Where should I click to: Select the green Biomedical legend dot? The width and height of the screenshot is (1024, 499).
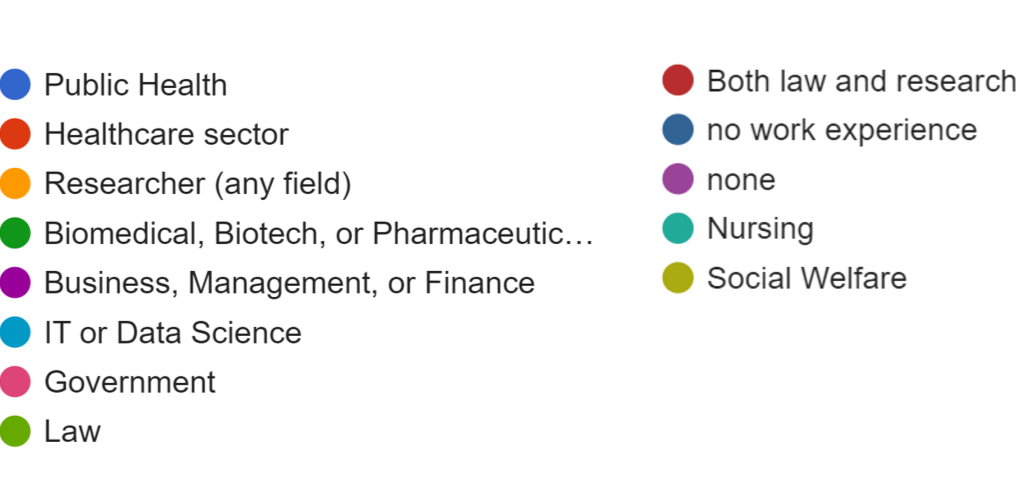click(x=15, y=233)
